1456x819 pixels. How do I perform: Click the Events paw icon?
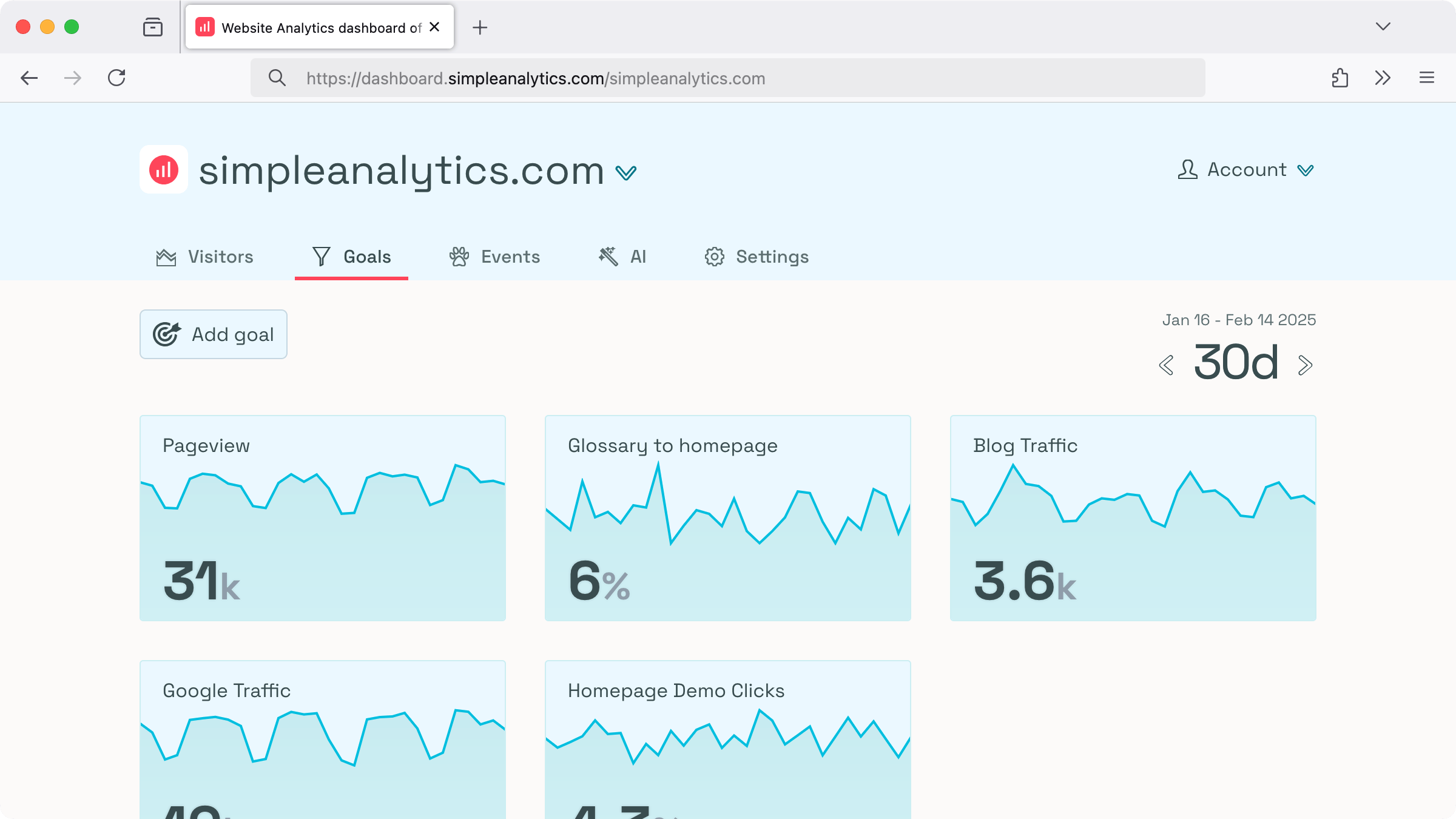pos(459,257)
